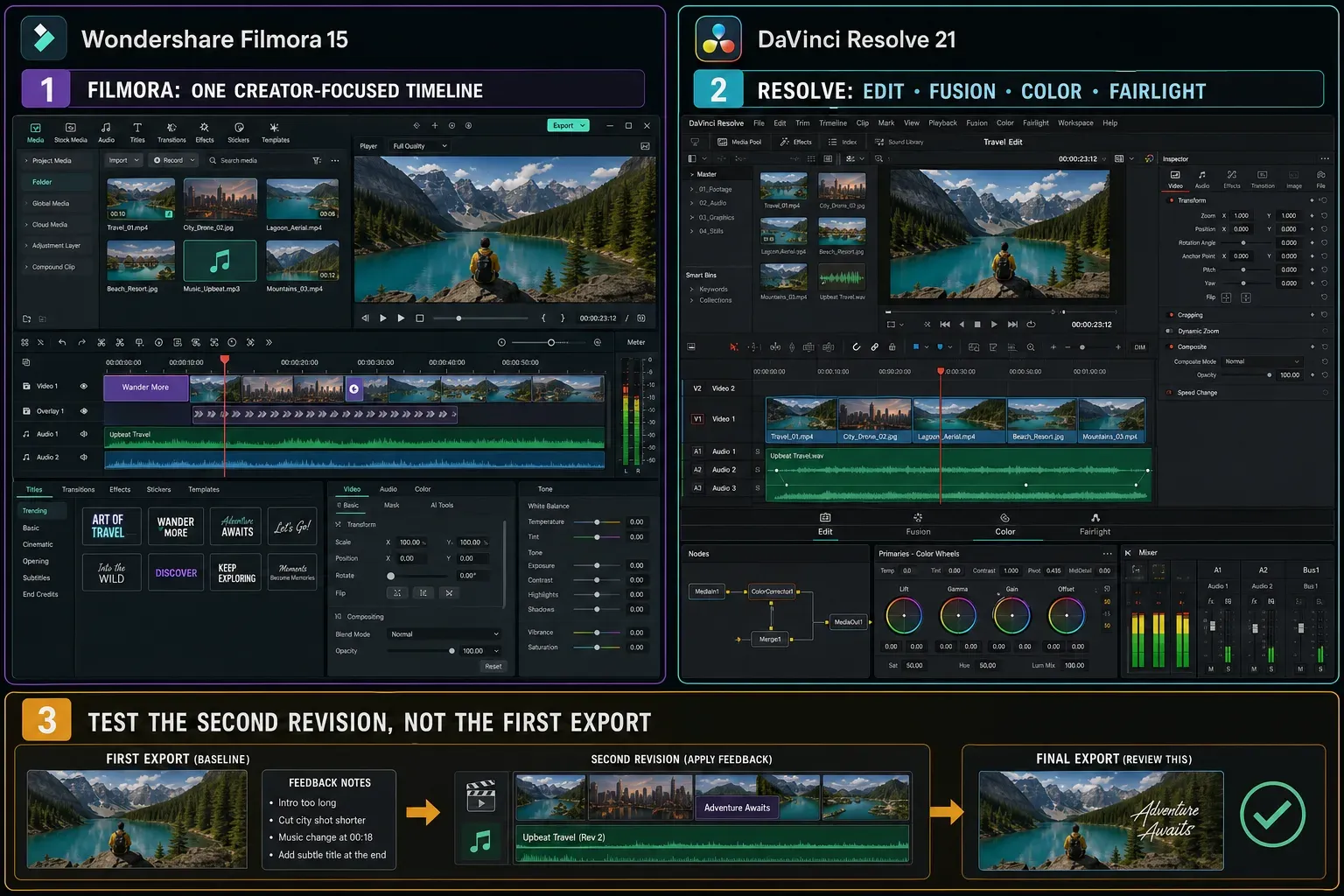
Task: Select the Mask tab in Filmora properties
Action: [x=391, y=506]
